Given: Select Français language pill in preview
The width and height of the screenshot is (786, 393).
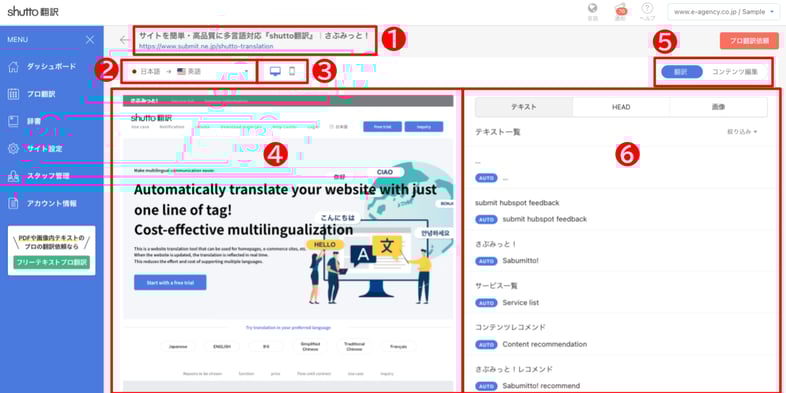Looking at the screenshot, I should point(399,346).
